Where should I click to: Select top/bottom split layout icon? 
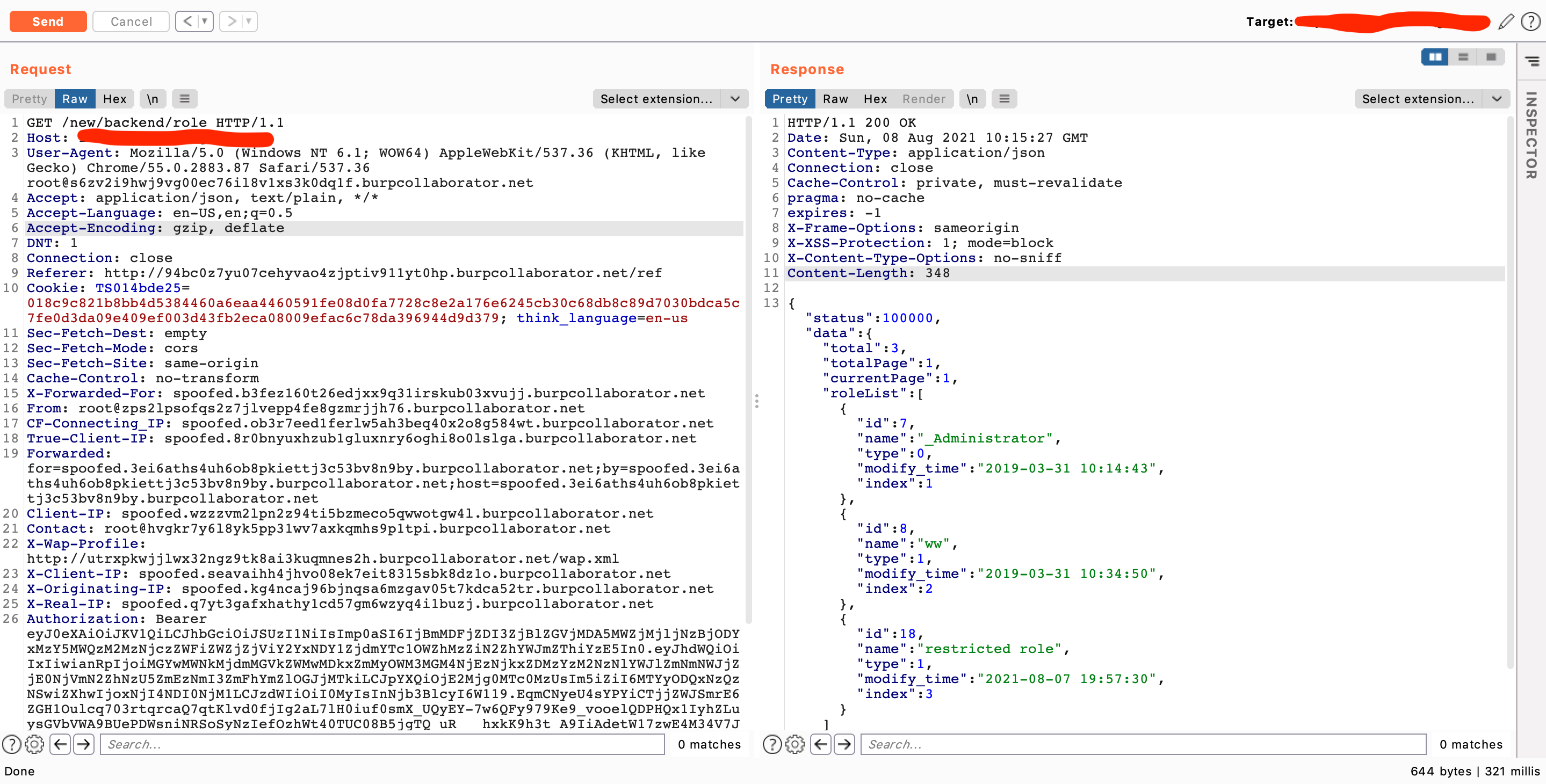(x=1463, y=57)
